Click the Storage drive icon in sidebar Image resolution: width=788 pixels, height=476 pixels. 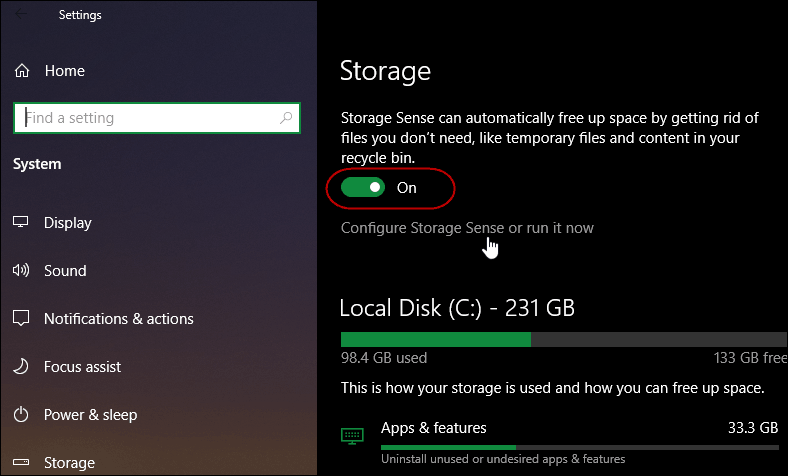(21, 462)
